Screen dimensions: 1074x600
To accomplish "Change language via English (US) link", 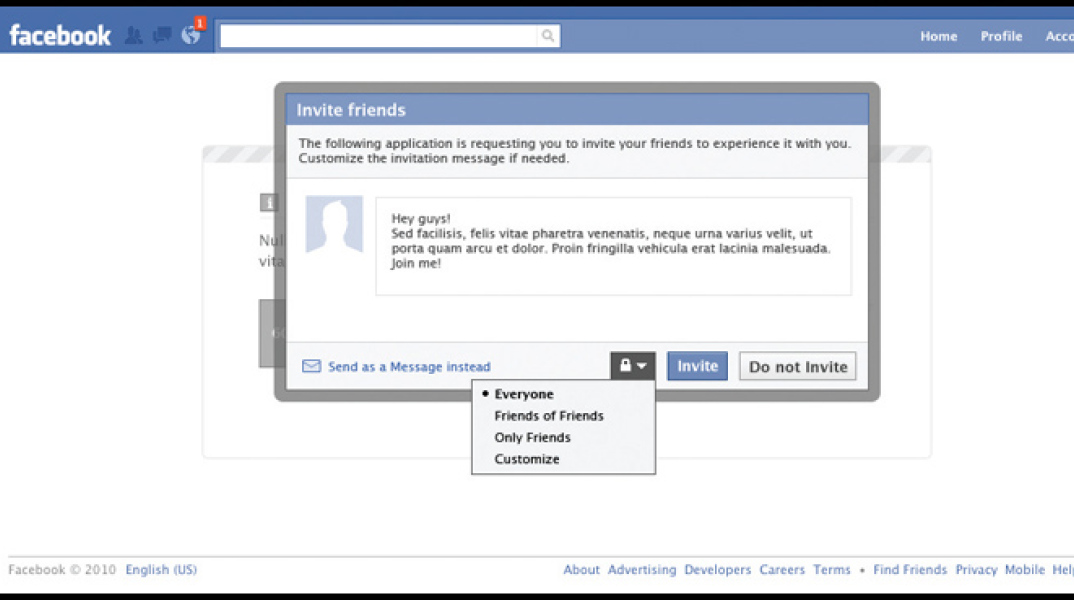I will click(x=161, y=570).
